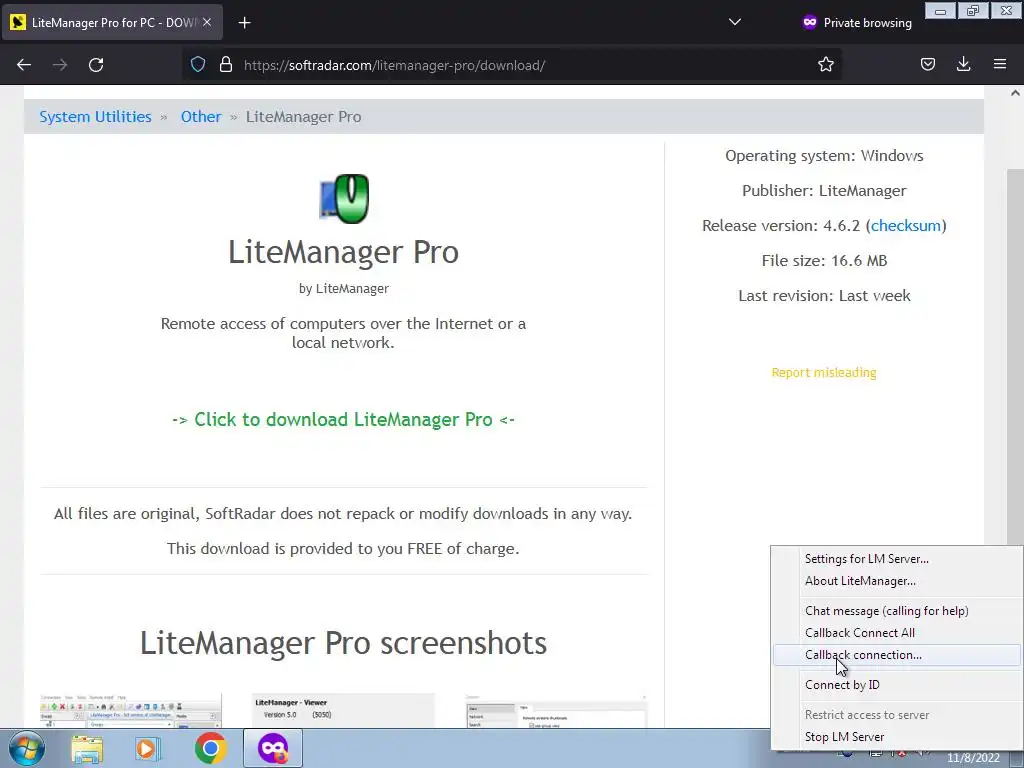Click the checksum link
The height and width of the screenshot is (768, 1024).
[906, 225]
